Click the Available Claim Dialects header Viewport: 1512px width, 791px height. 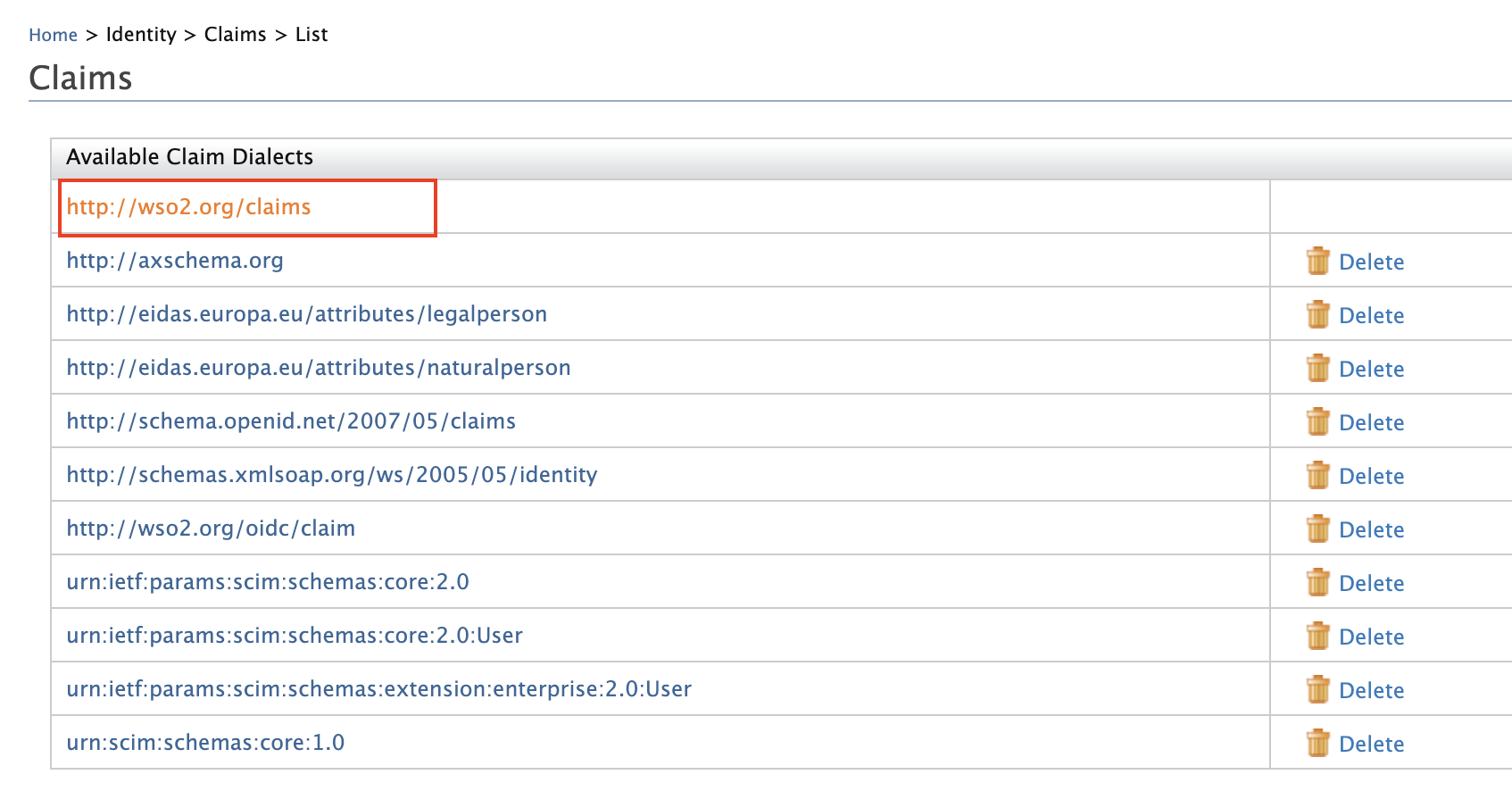(x=189, y=157)
